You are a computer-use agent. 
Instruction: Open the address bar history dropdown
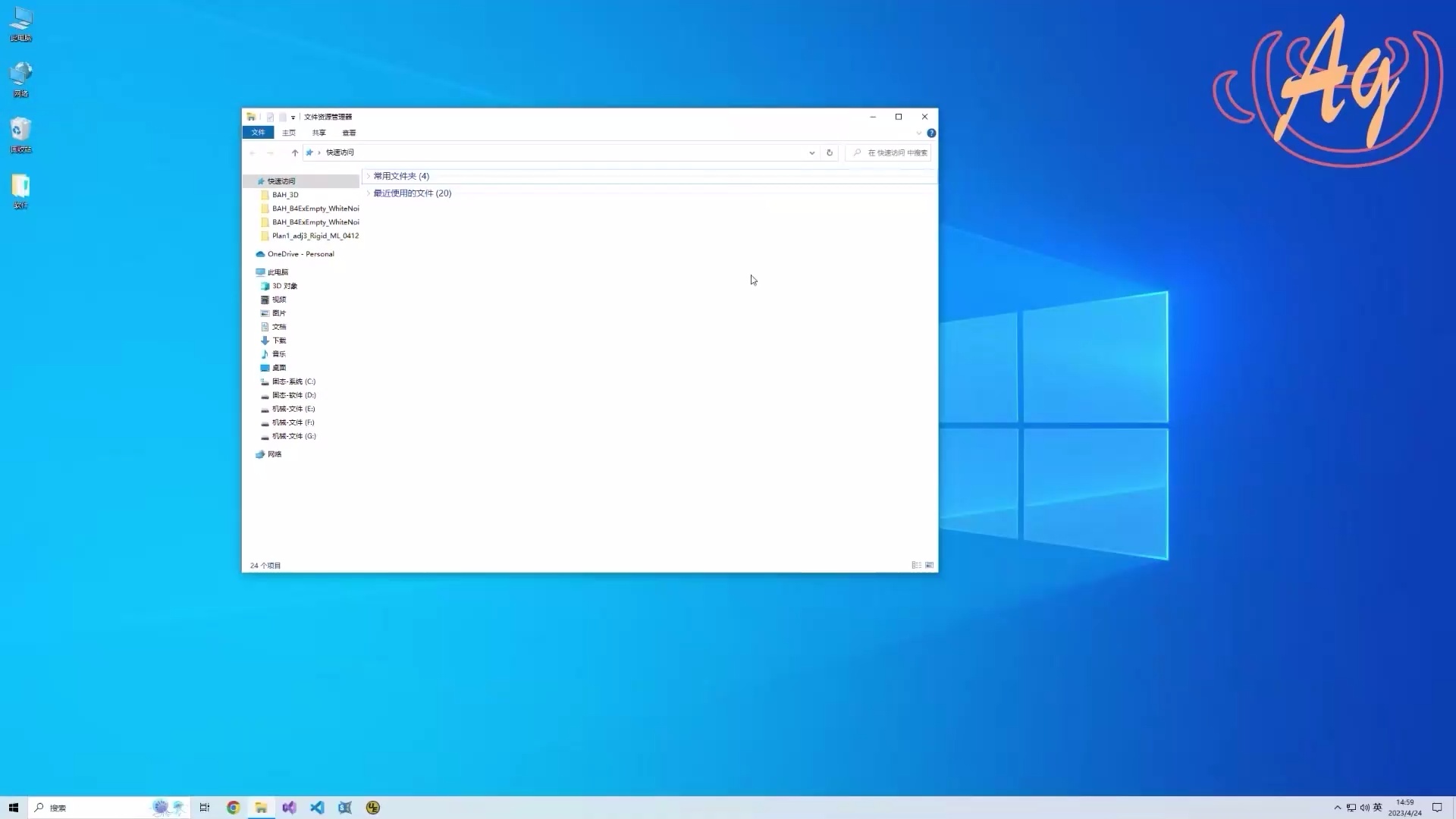tap(811, 152)
